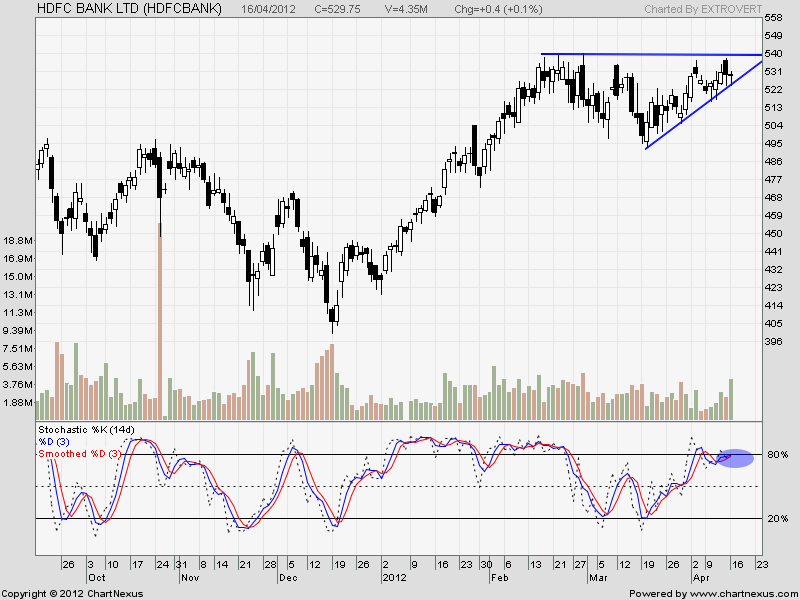Click the 18.8M volume axis label
Image resolution: width=800 pixels, height=600 pixels.
click(x=19, y=241)
